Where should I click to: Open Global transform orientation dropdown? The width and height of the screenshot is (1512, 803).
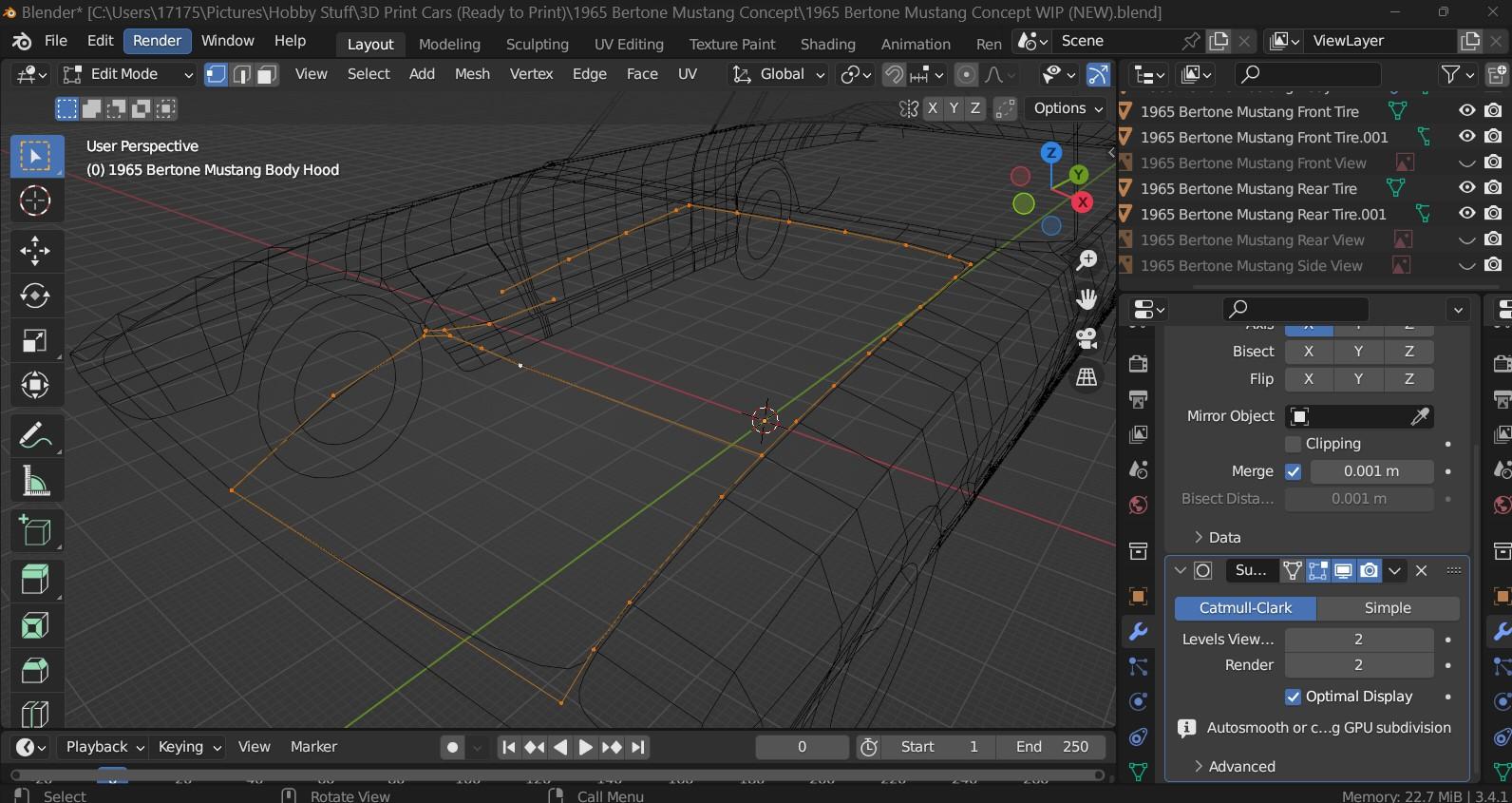(x=778, y=74)
